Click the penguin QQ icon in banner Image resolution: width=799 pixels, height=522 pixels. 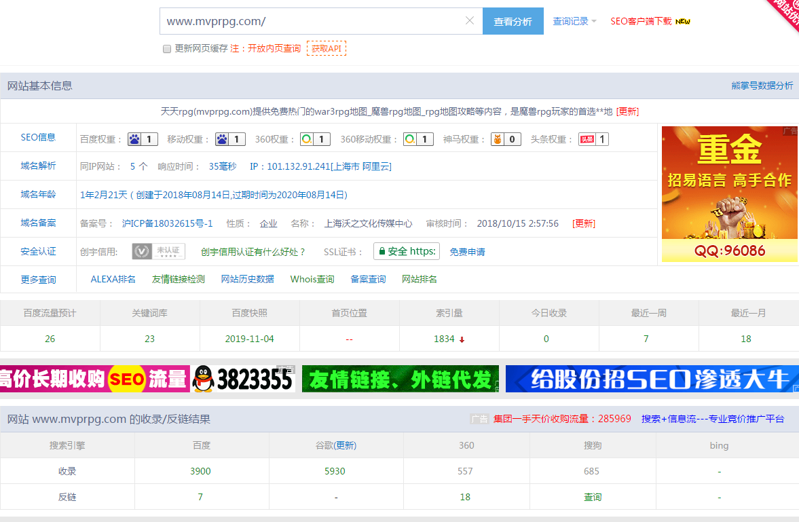pos(204,379)
